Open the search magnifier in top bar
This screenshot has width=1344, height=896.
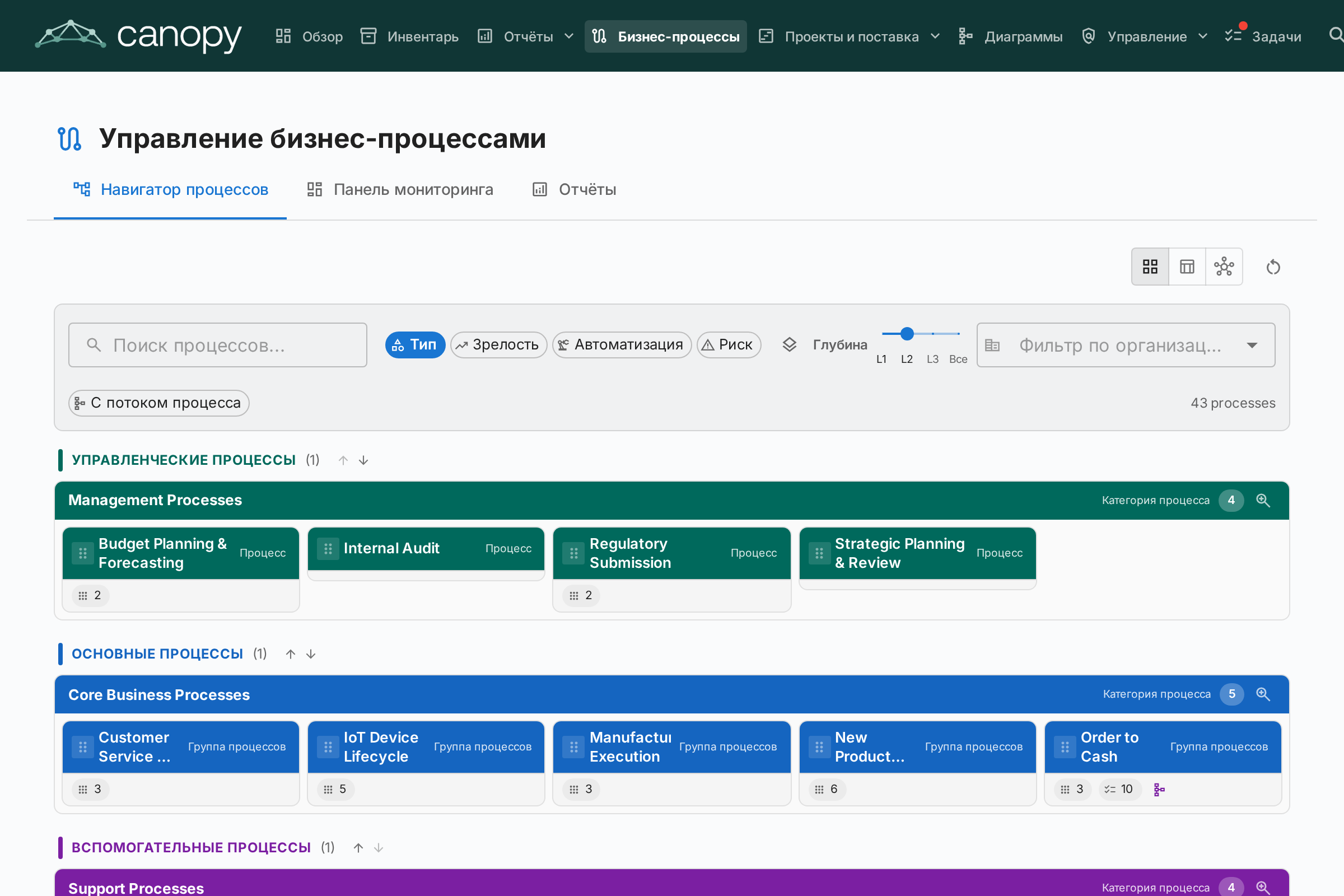point(1336,35)
